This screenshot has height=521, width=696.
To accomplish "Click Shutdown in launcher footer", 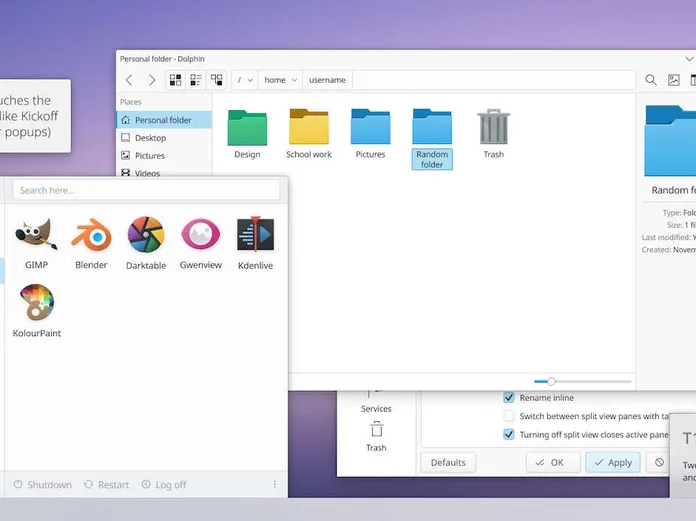I will 43,485.
